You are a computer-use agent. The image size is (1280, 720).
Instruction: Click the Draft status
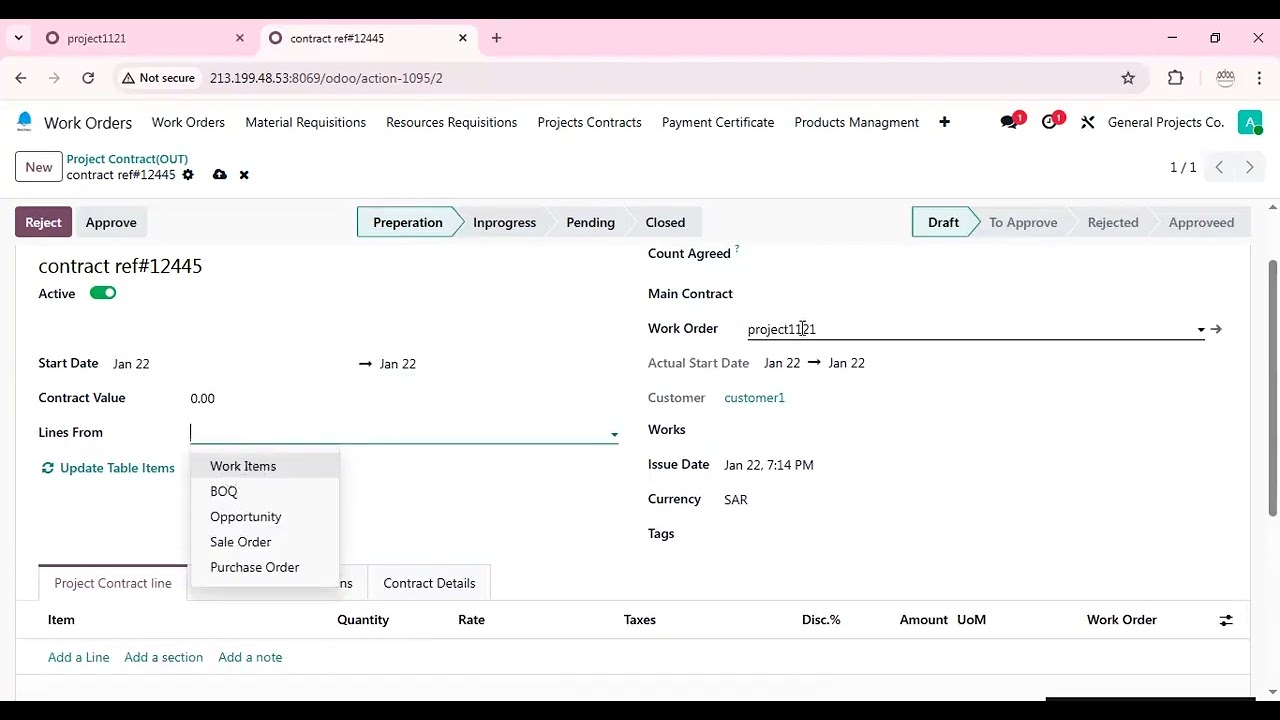point(943,222)
